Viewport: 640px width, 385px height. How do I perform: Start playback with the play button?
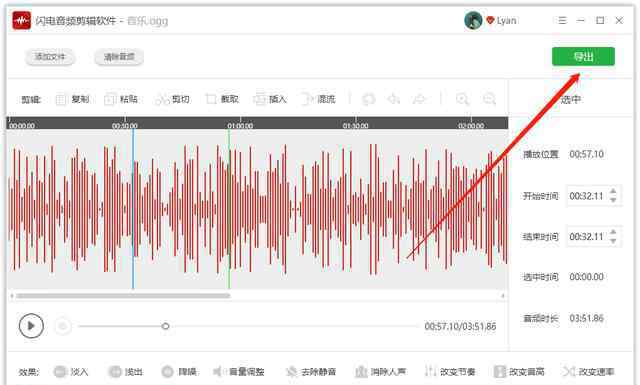click(x=31, y=326)
